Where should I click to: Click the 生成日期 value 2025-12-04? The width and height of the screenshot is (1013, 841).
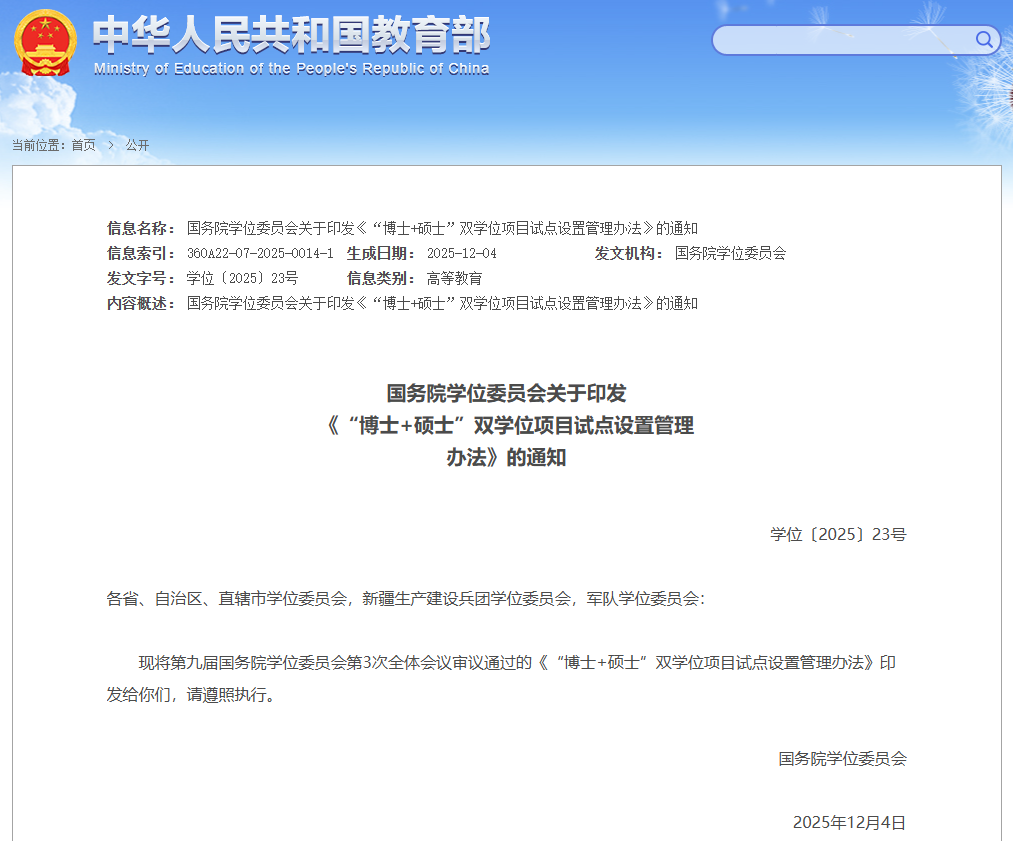(461, 253)
